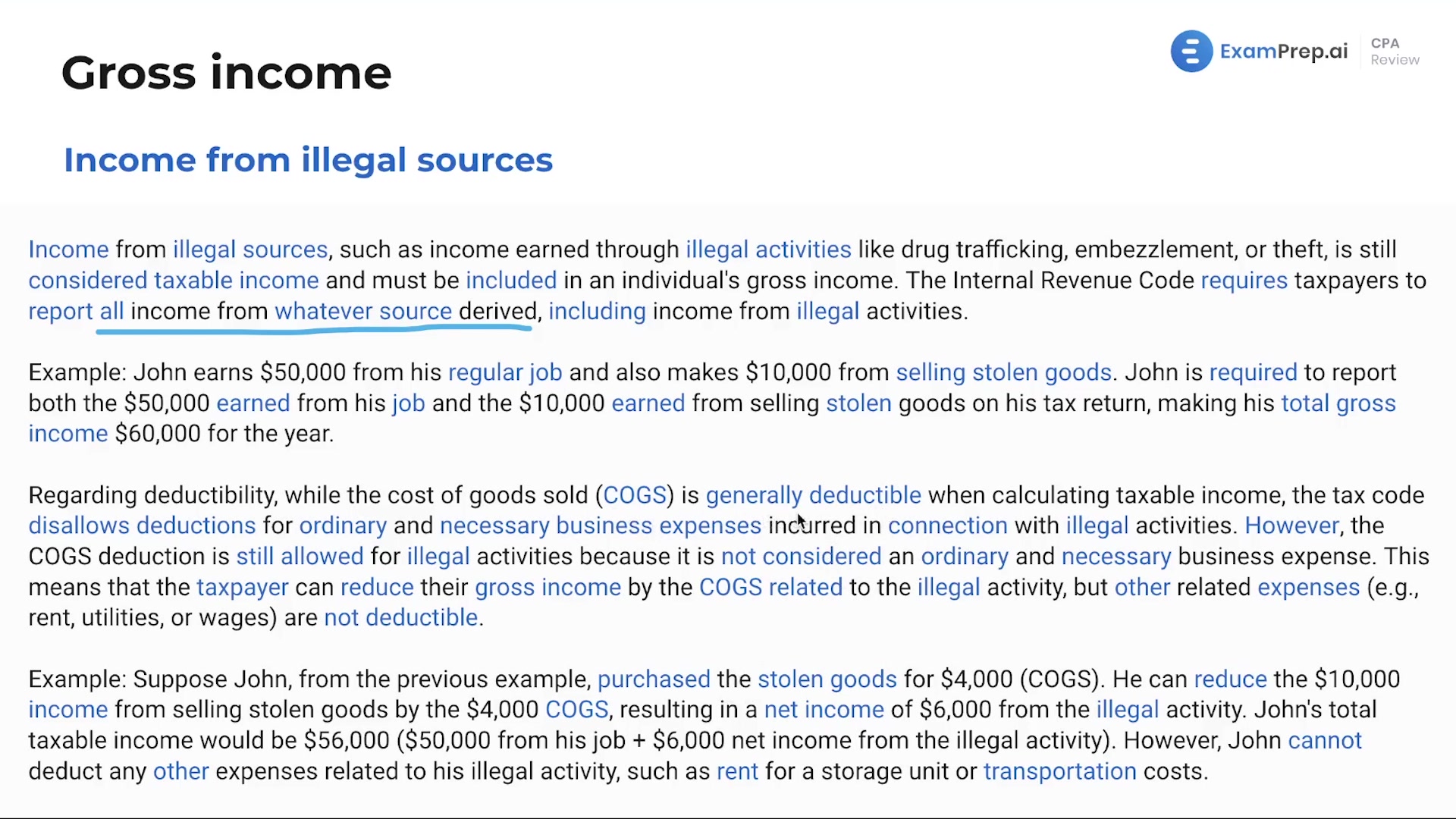Image resolution: width=1456 pixels, height=819 pixels.
Task: Click the CPA Review label
Action: pos(1395,52)
